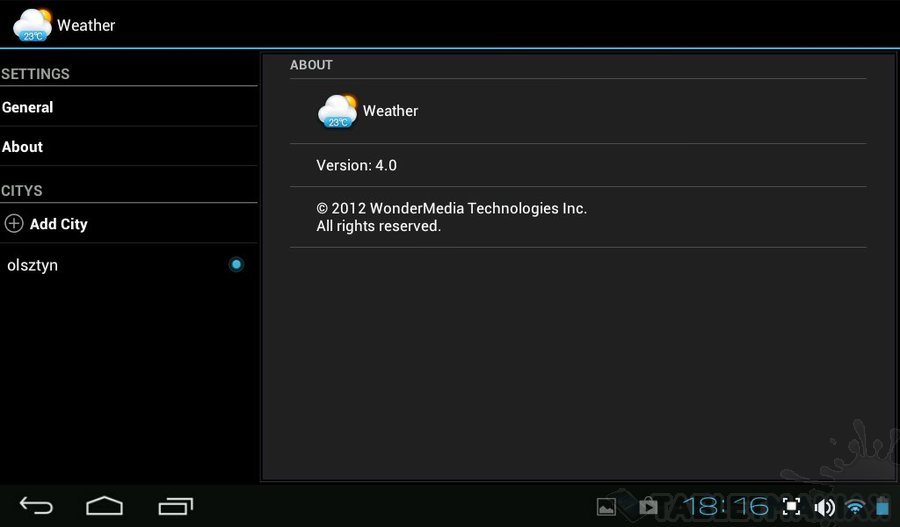900x527 pixels.
Task: Tap the 18:16 clock in system bar
Action: [726, 506]
